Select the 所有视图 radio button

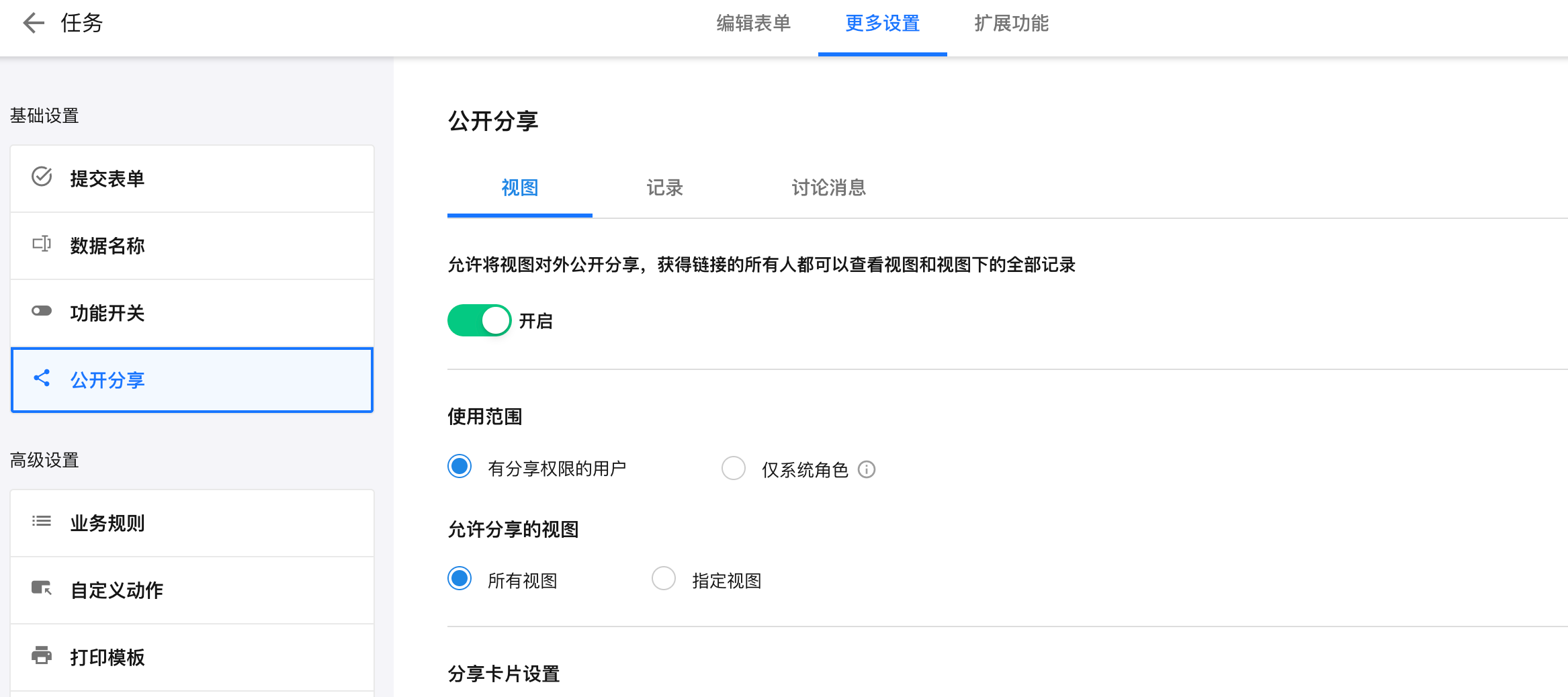pyautogui.click(x=460, y=579)
